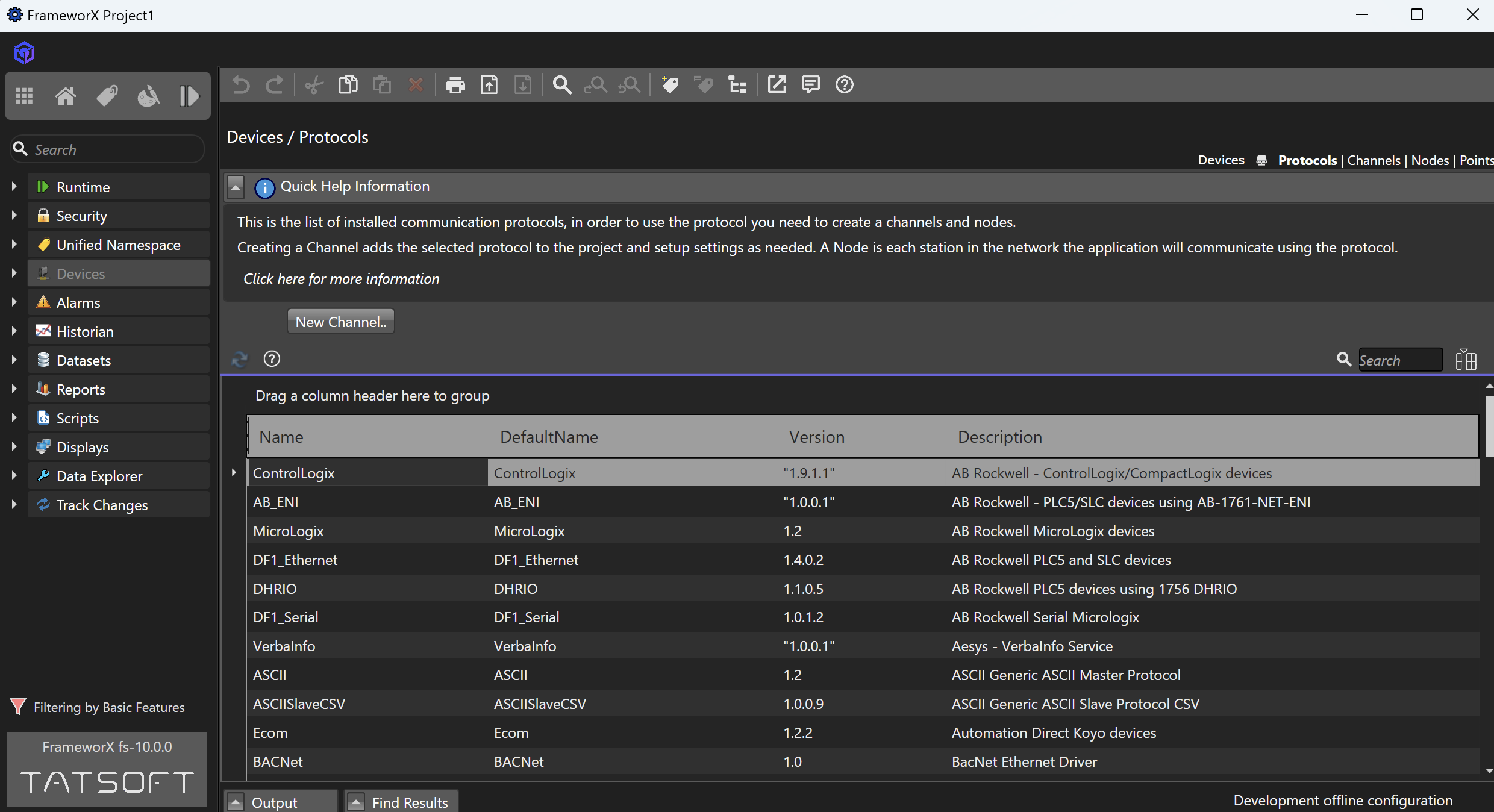Click the Export file up-arrow icon

coord(489,85)
